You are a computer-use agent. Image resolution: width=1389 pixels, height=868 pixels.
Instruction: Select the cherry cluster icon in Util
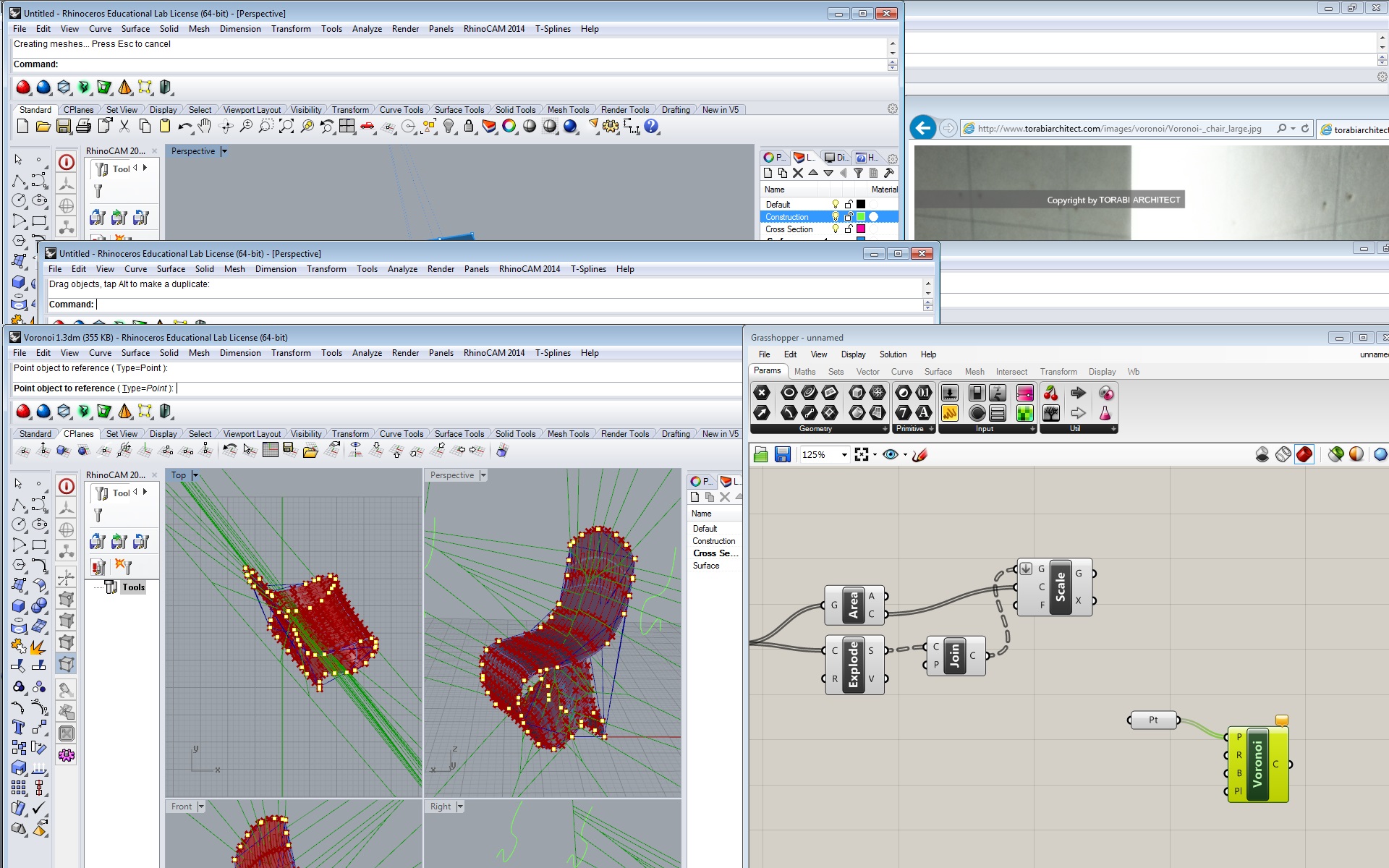coord(1050,393)
